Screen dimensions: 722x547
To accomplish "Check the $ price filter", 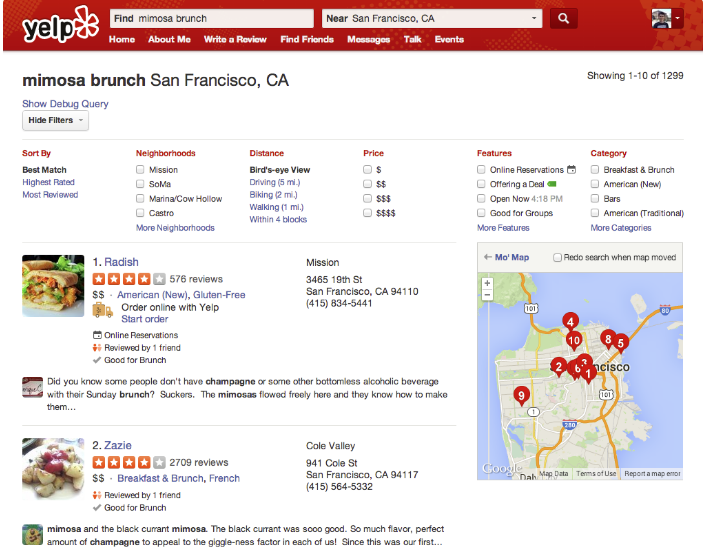I will [367, 169].
